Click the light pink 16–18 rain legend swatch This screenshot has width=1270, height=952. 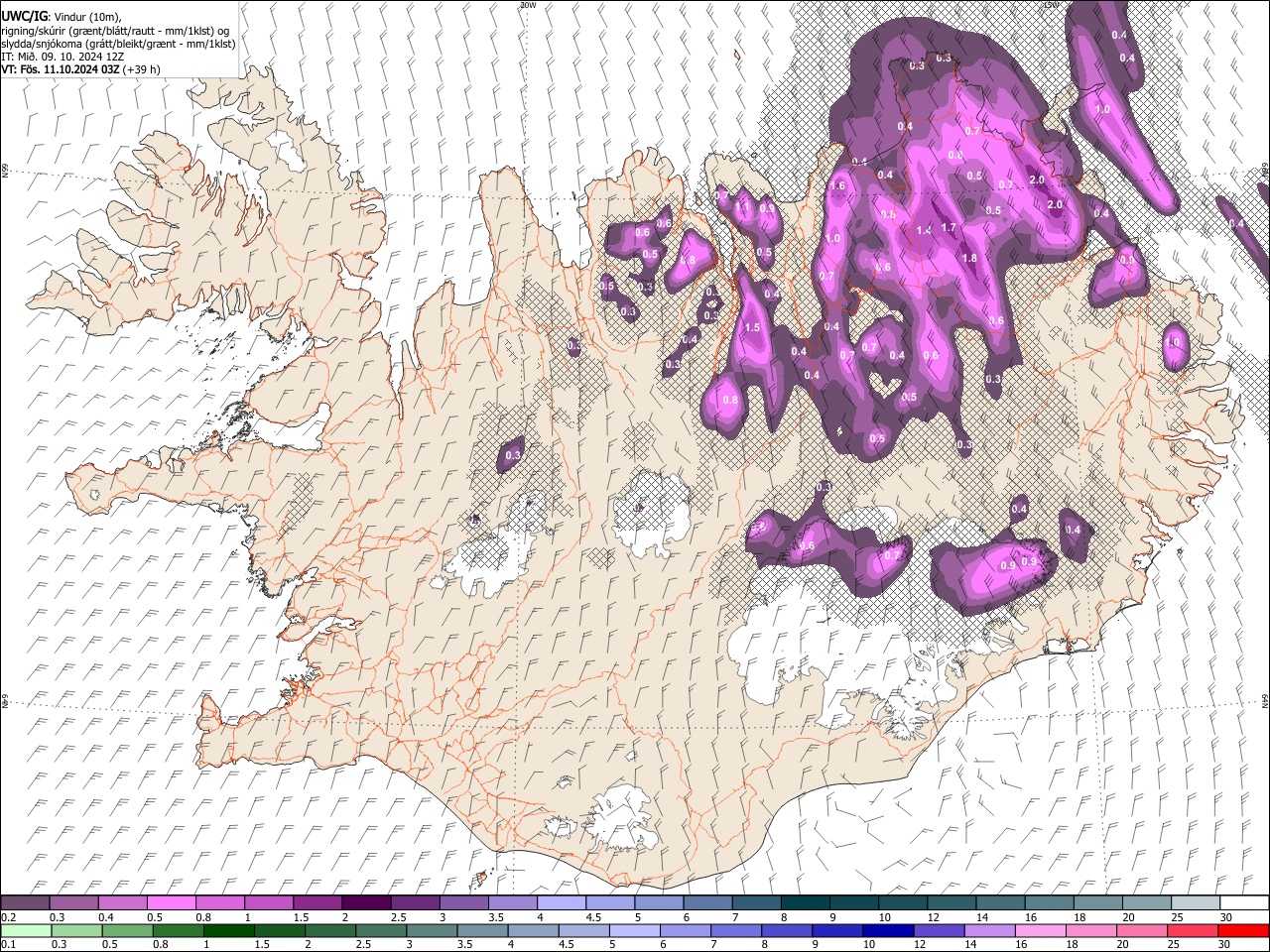click(x=1041, y=930)
